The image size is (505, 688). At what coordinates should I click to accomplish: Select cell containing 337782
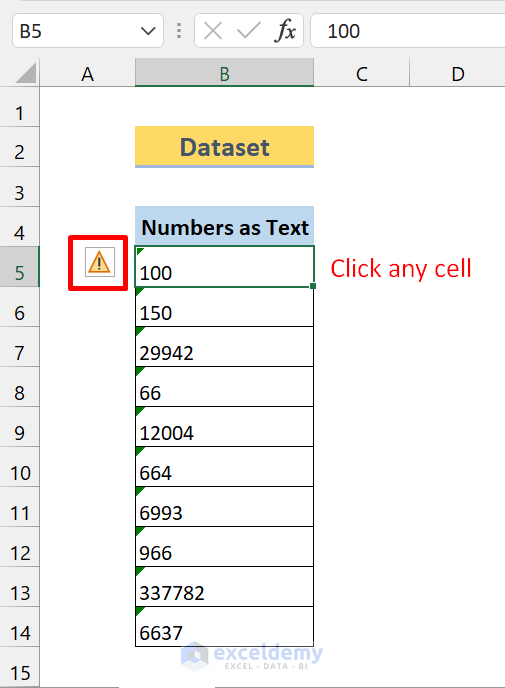tap(224, 587)
